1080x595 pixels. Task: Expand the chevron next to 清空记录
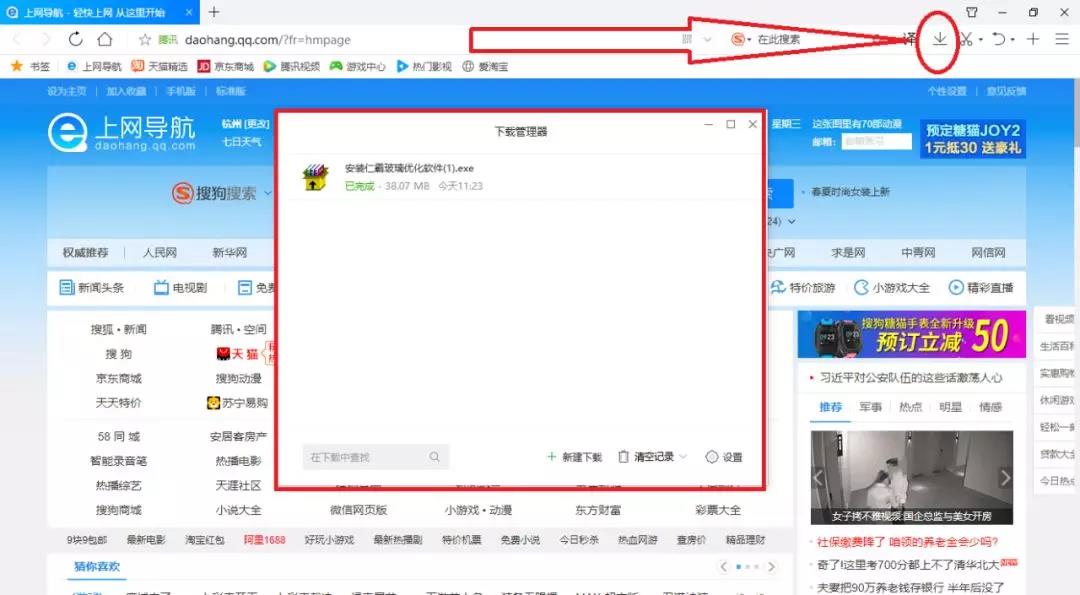point(683,457)
